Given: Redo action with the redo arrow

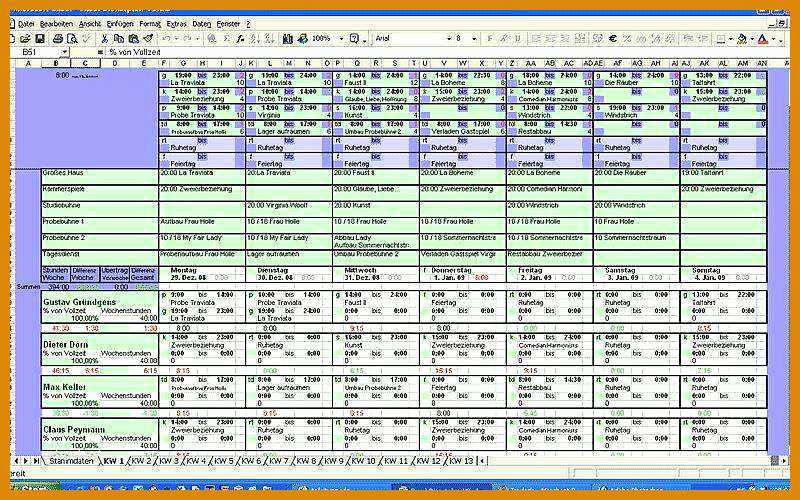Looking at the screenshot, I should pos(187,39).
